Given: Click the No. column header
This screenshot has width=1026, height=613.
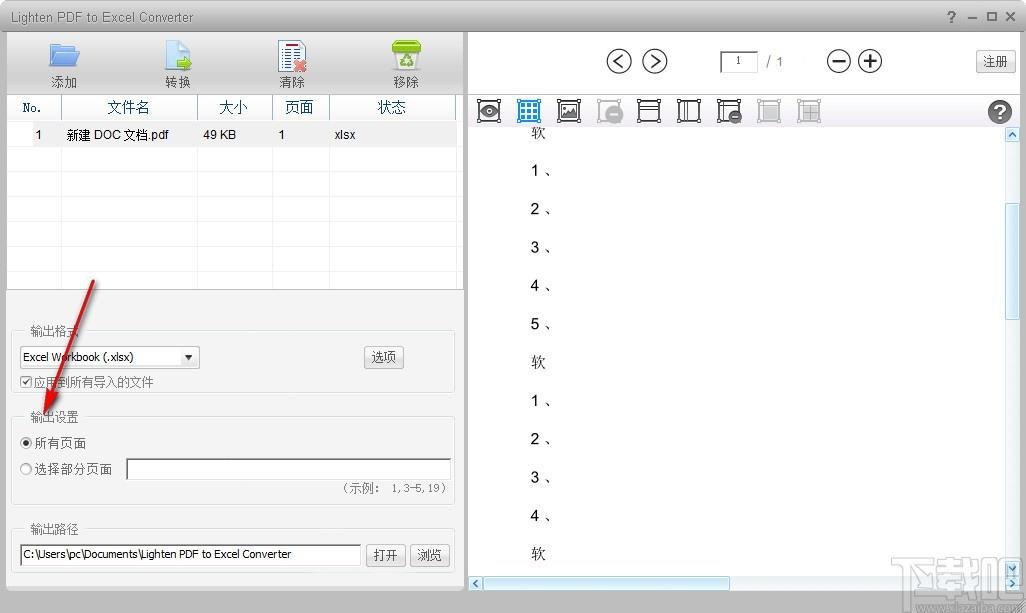Looking at the screenshot, I should [33, 107].
